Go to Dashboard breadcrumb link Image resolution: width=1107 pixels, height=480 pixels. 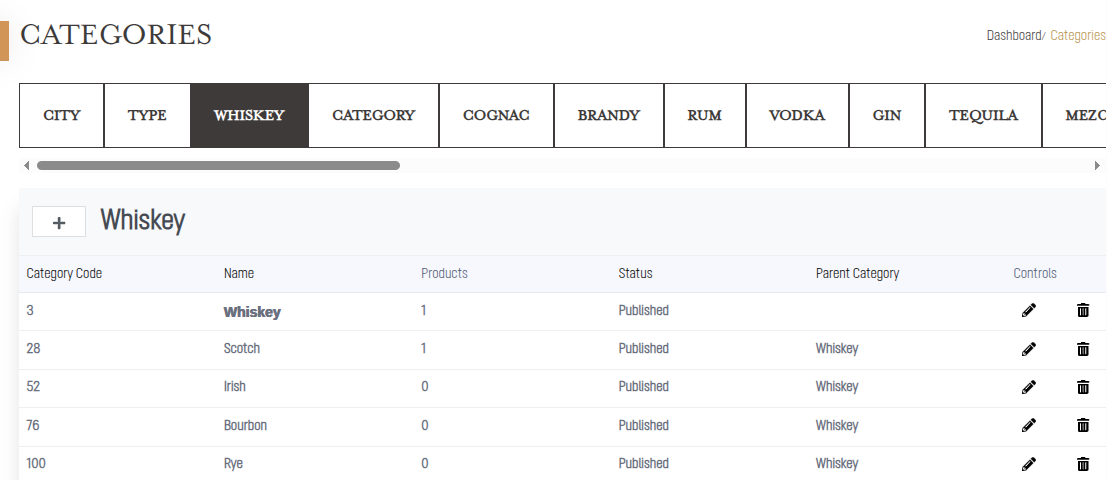click(1014, 35)
